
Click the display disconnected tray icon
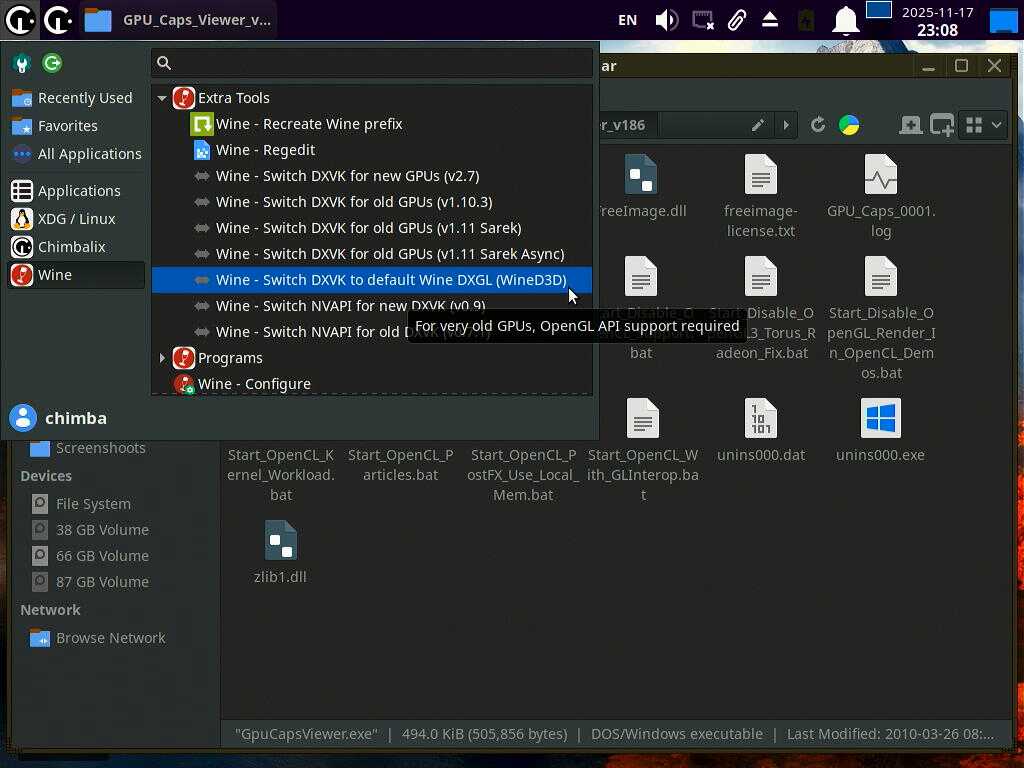(703, 20)
